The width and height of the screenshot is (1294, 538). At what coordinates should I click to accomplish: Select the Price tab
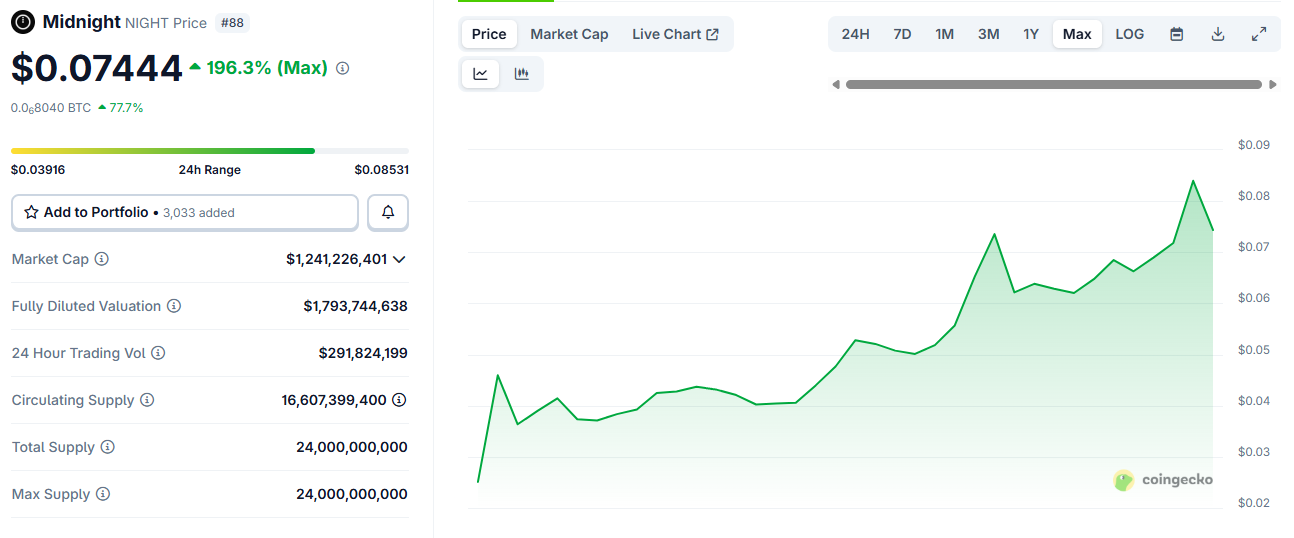489,34
